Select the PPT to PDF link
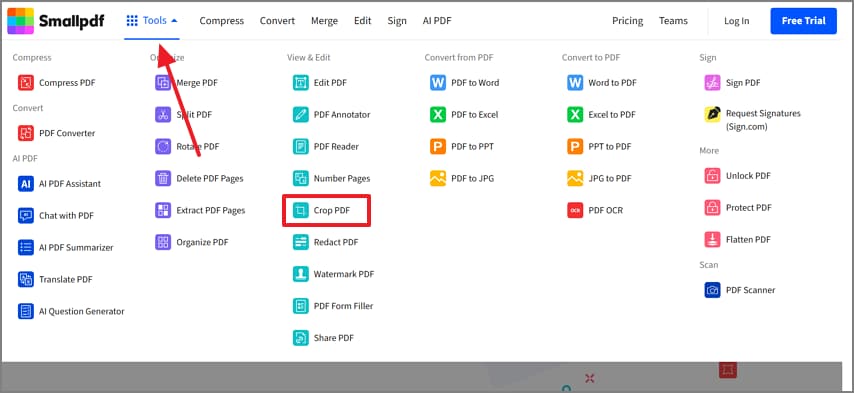854x393 pixels. point(609,146)
